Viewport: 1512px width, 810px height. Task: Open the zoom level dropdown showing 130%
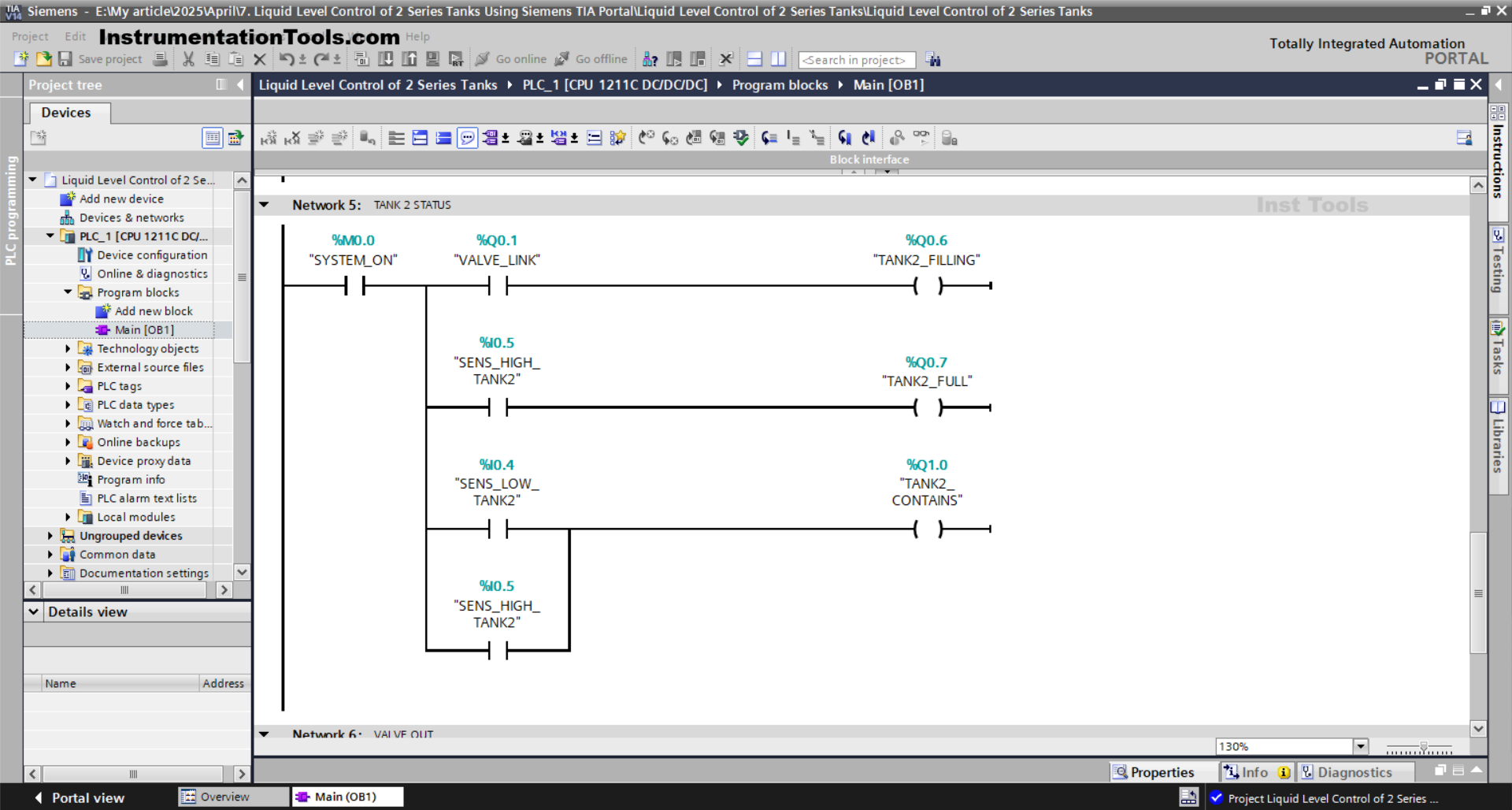(1360, 746)
